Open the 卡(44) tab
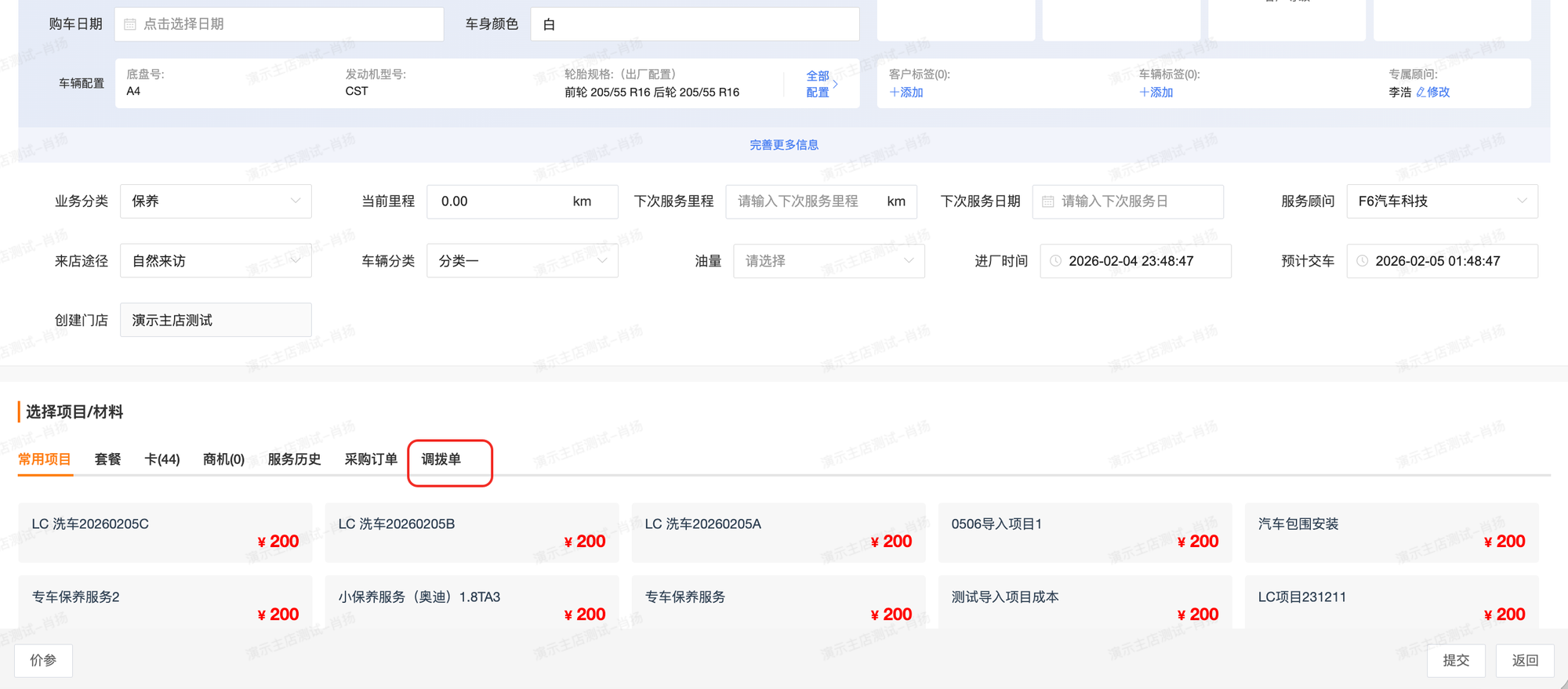Screen dimensions: 1568x689 162,459
